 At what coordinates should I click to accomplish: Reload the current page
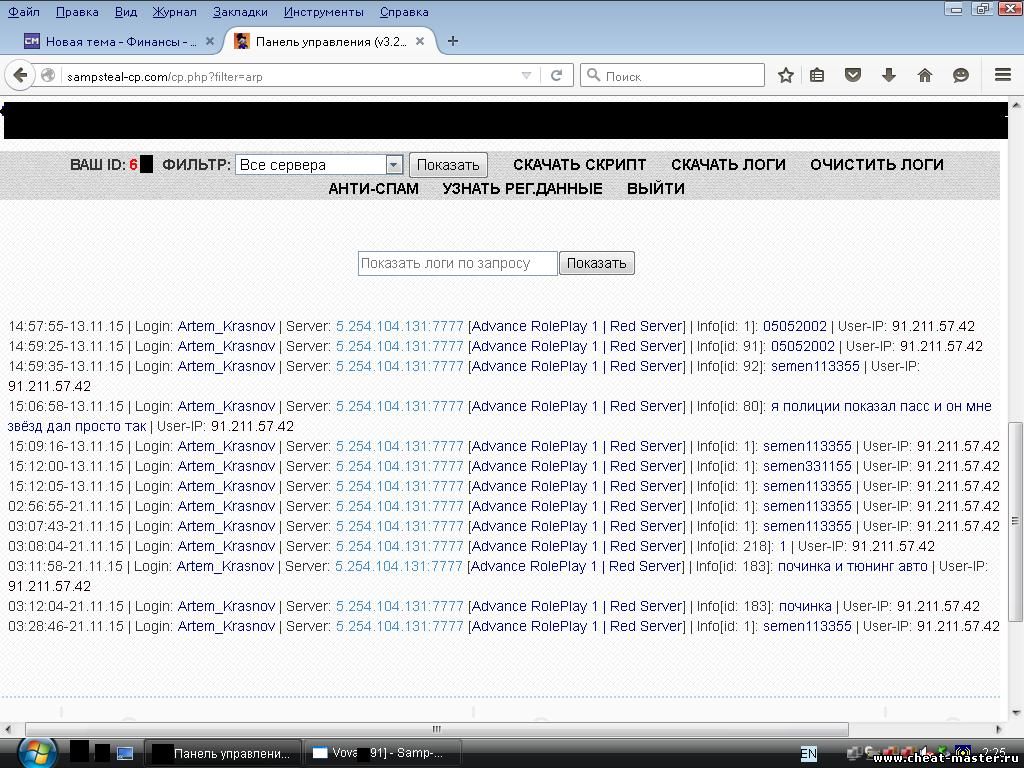[557, 75]
